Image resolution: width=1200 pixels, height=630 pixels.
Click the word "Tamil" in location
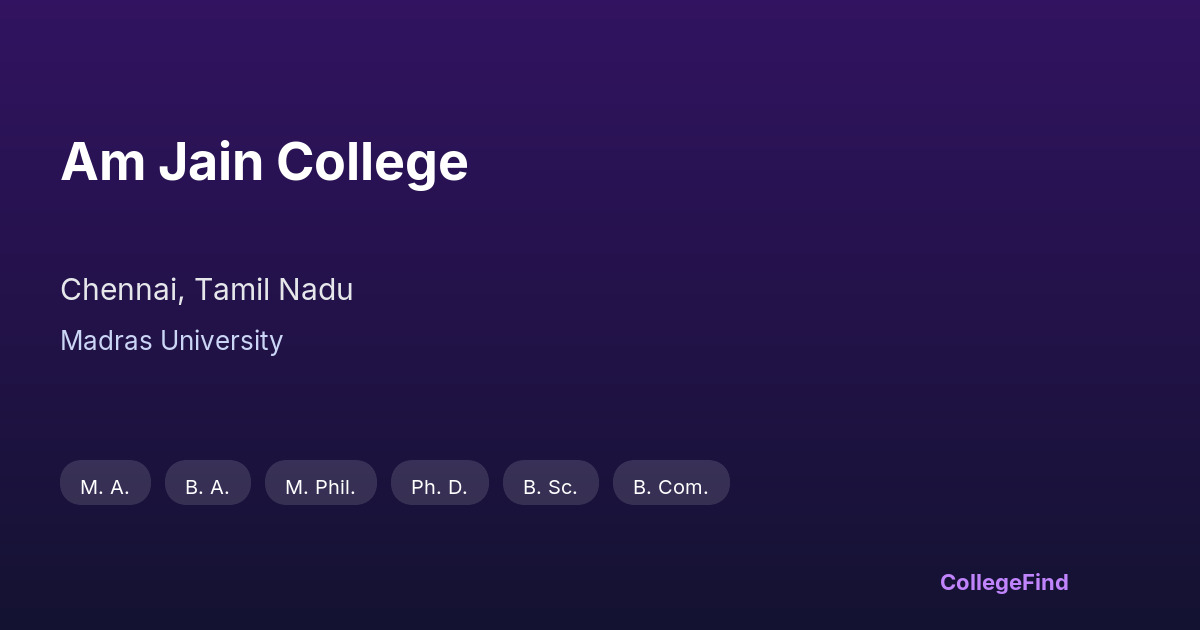231,290
